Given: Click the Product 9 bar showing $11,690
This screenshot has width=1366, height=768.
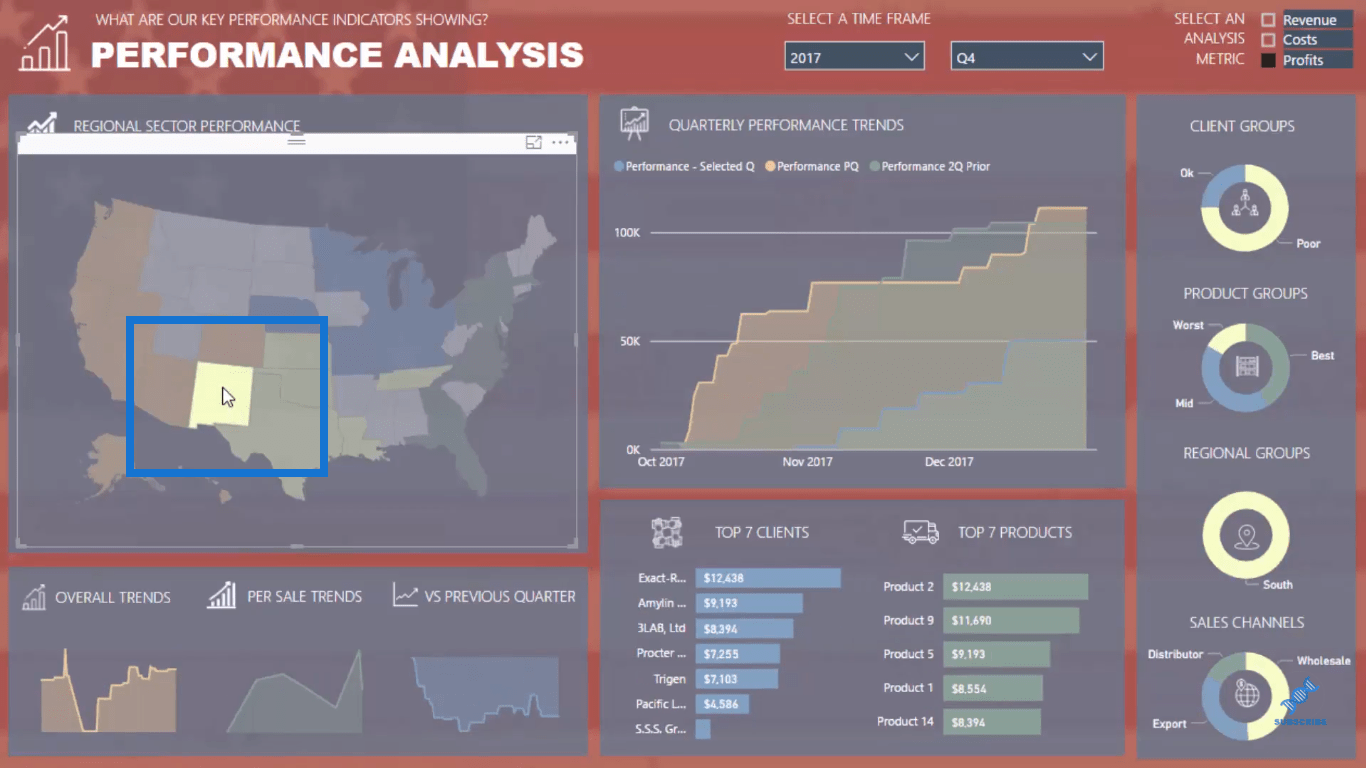Looking at the screenshot, I should click(x=1012, y=620).
